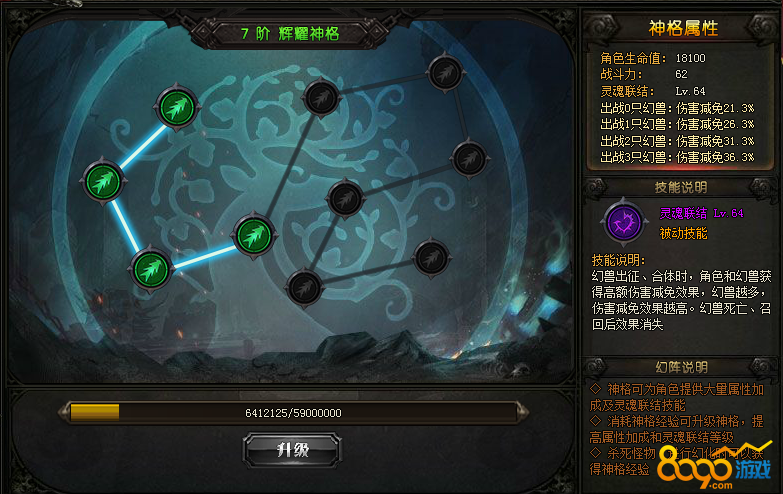Select the dark node at top center
This screenshot has width=783, height=494.
(321, 97)
